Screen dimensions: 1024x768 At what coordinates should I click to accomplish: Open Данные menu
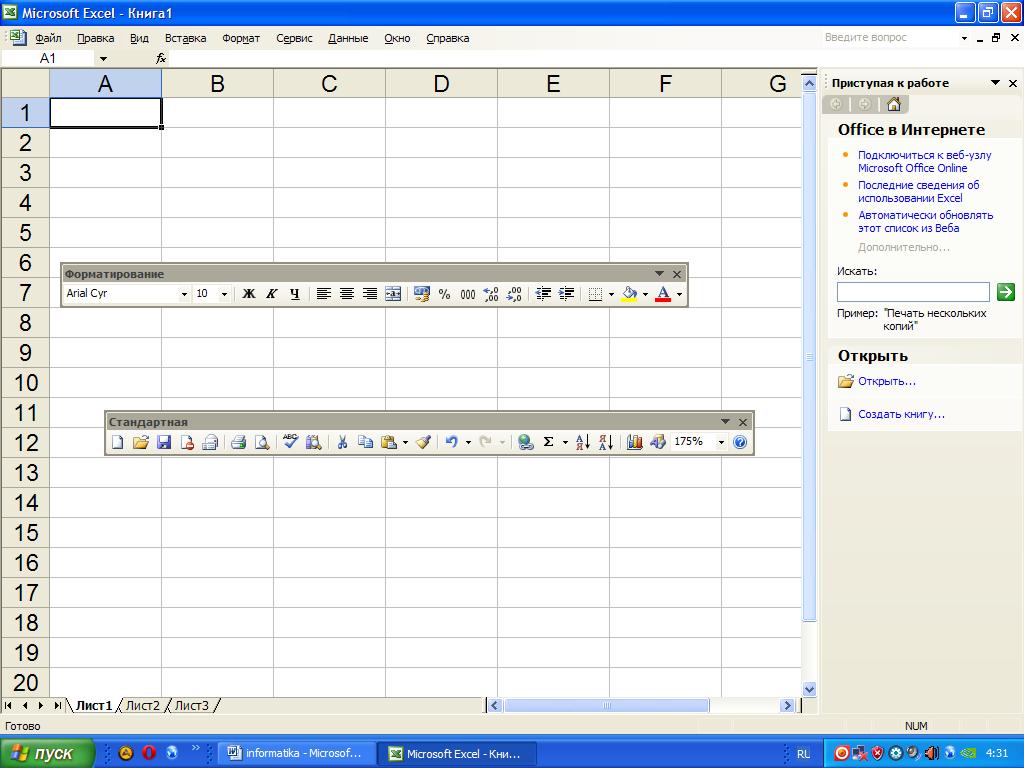pyautogui.click(x=348, y=38)
